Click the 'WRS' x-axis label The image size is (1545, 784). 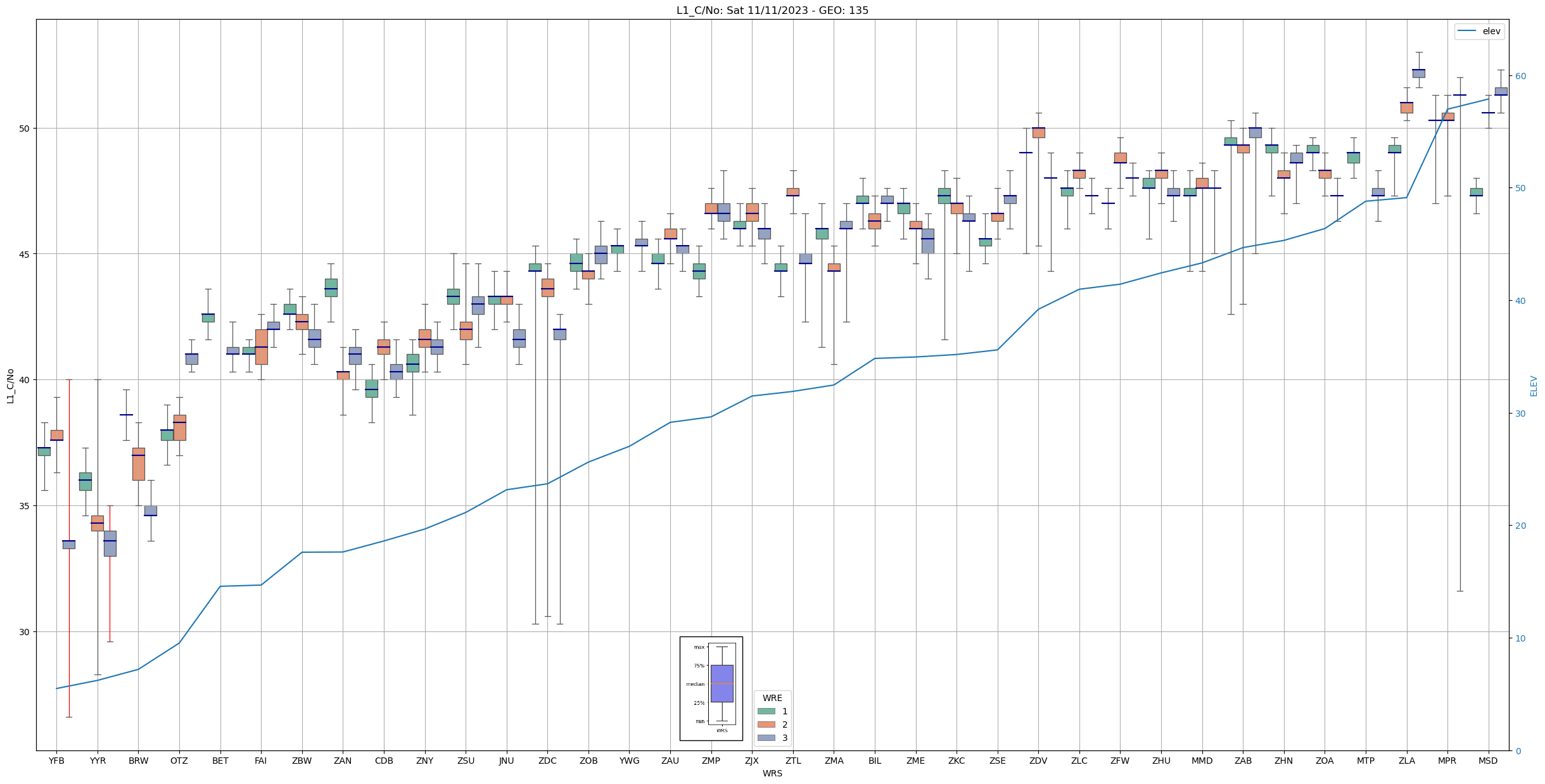772,774
